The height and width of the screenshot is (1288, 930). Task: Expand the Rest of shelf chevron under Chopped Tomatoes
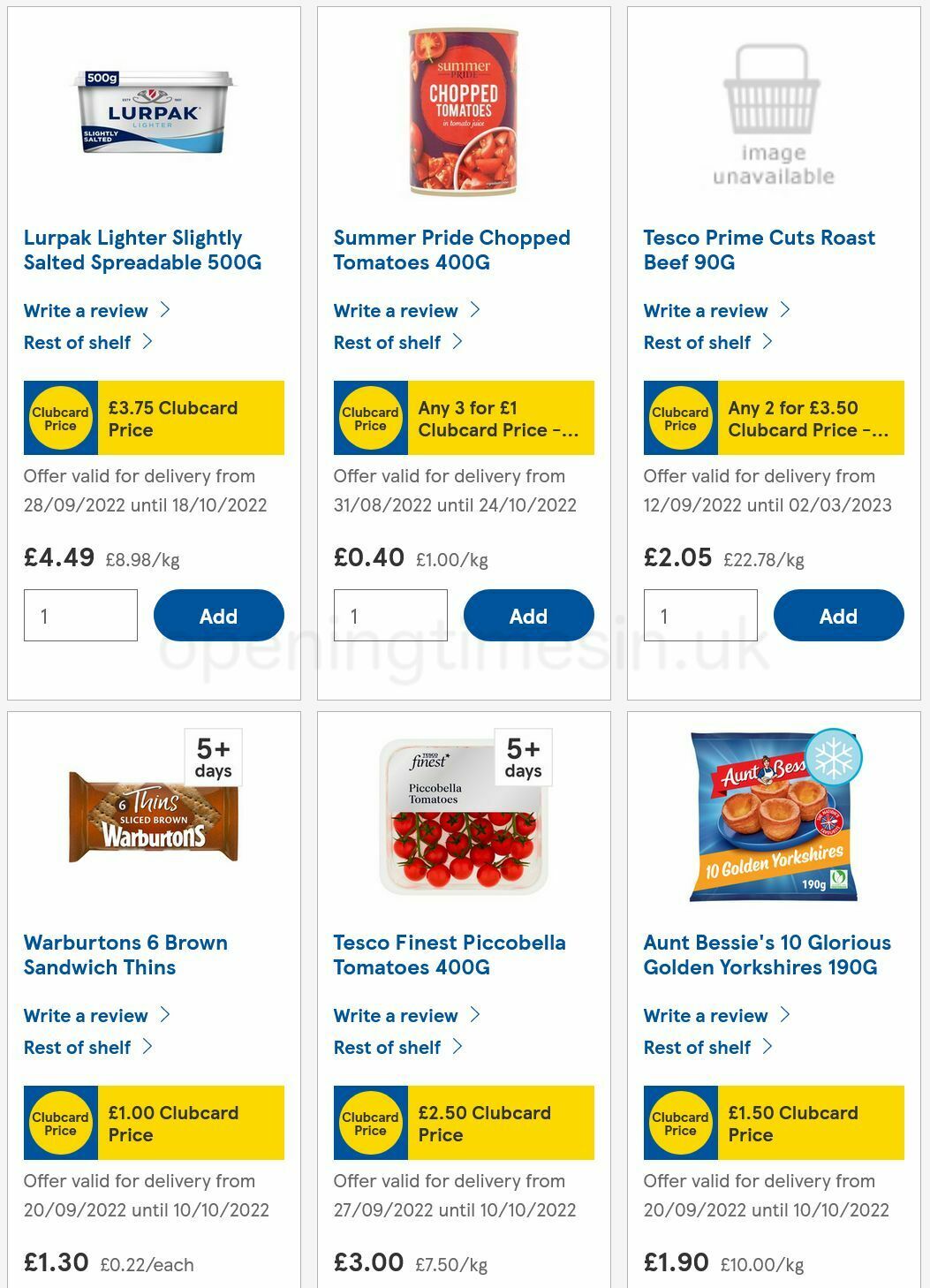458,341
